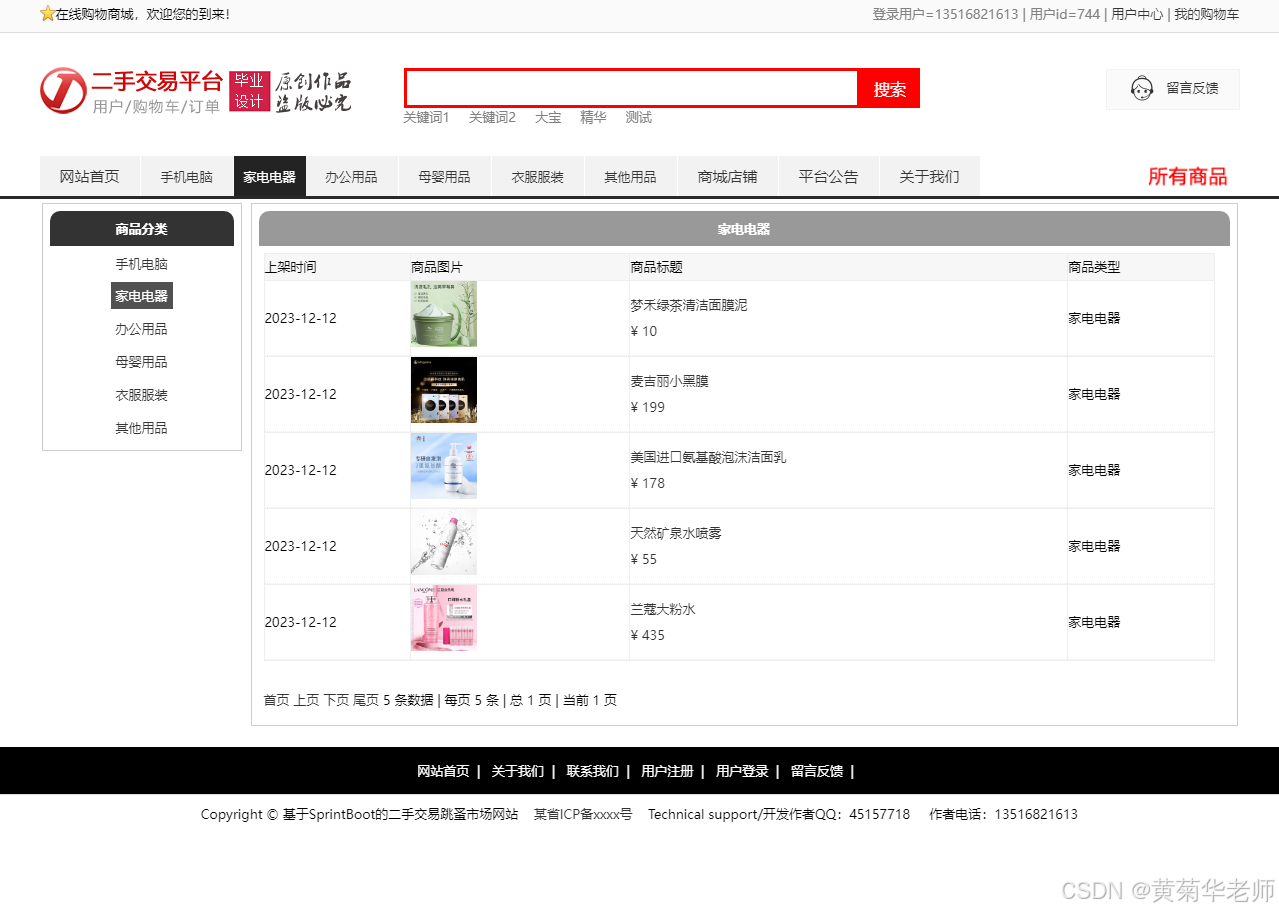The width and height of the screenshot is (1279, 912).
Task: Click the site logo icon
Action: click(x=62, y=91)
